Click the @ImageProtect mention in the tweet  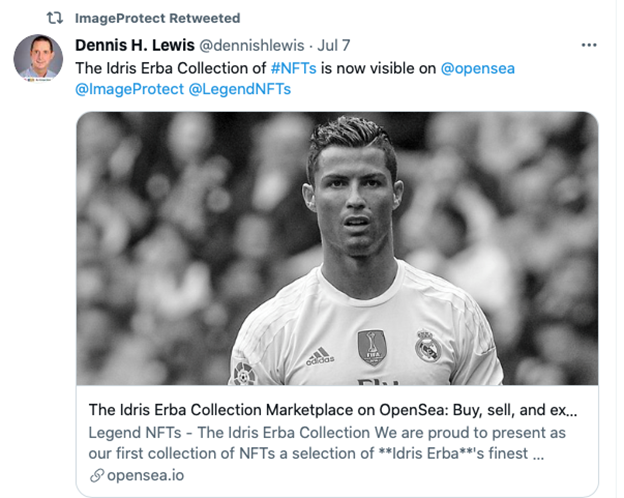tap(129, 89)
